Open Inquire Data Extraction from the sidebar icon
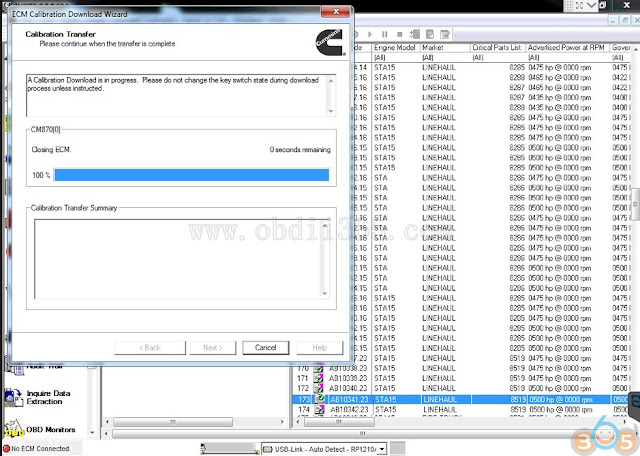The height and width of the screenshot is (456, 640). pos(14,398)
